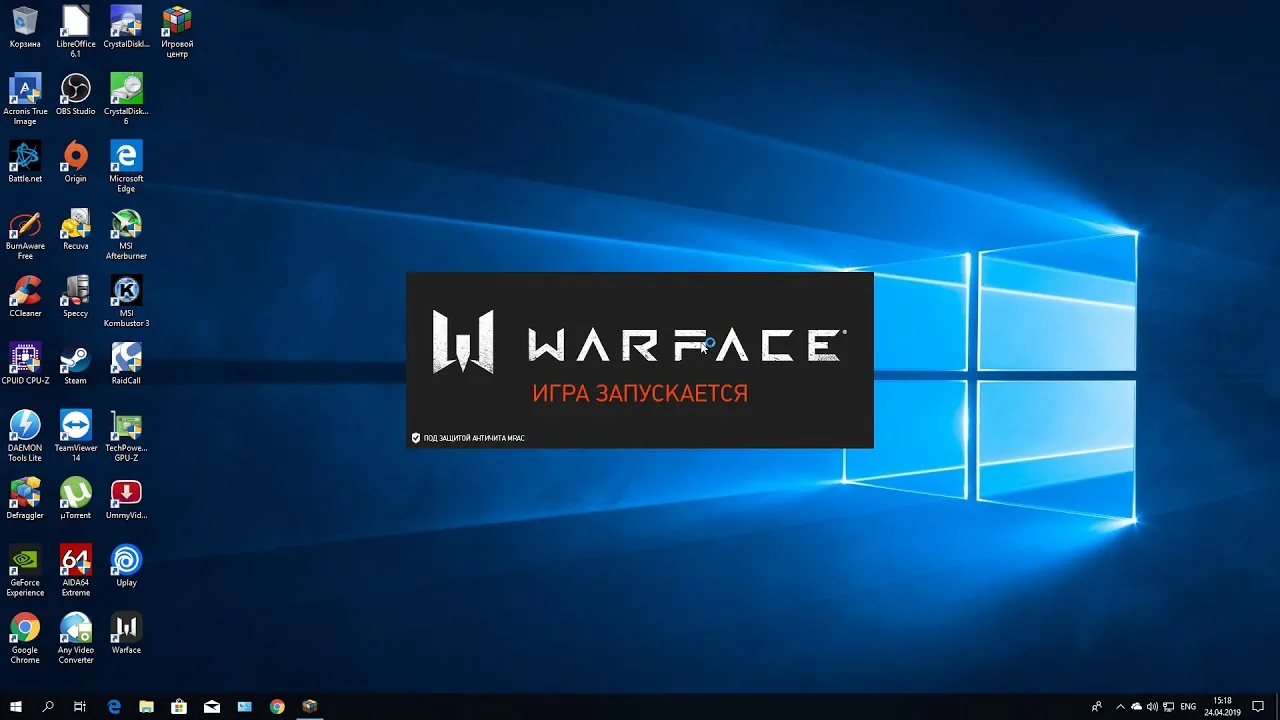Open Microsoft Store taskbar icon
This screenshot has width=1280, height=720.
coord(179,706)
